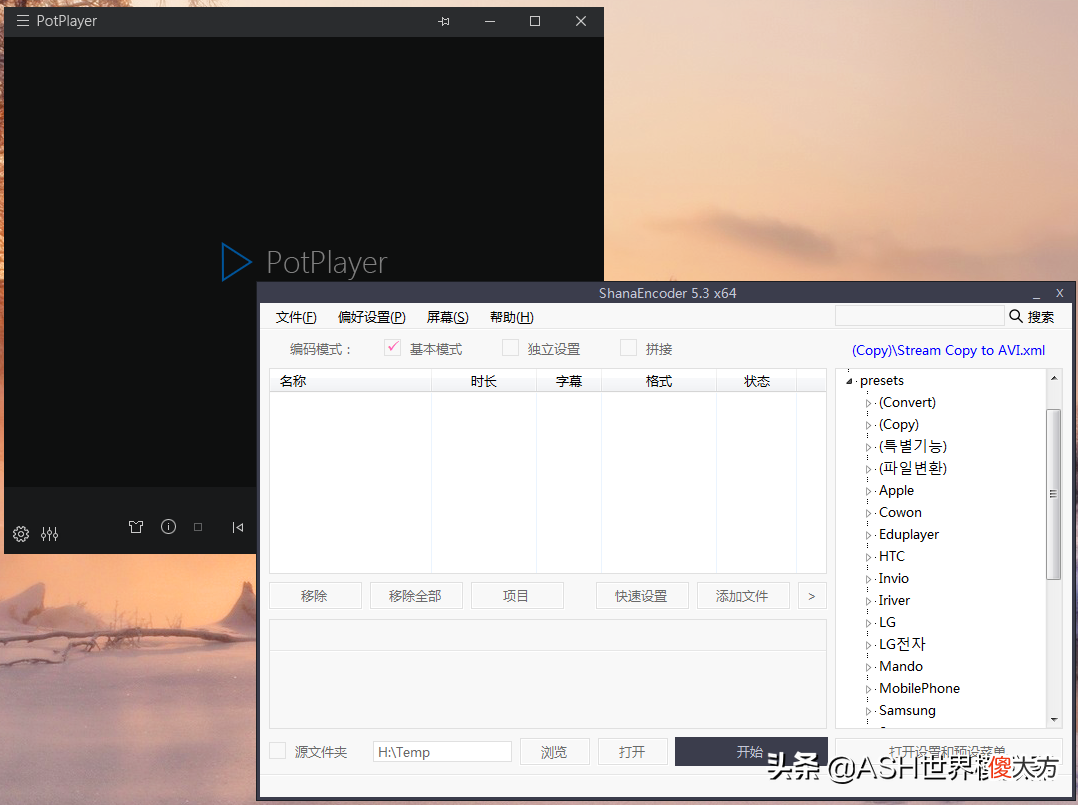Screen dimensions: 1078x805
Task: Select the Invio tree item
Action: click(894, 578)
